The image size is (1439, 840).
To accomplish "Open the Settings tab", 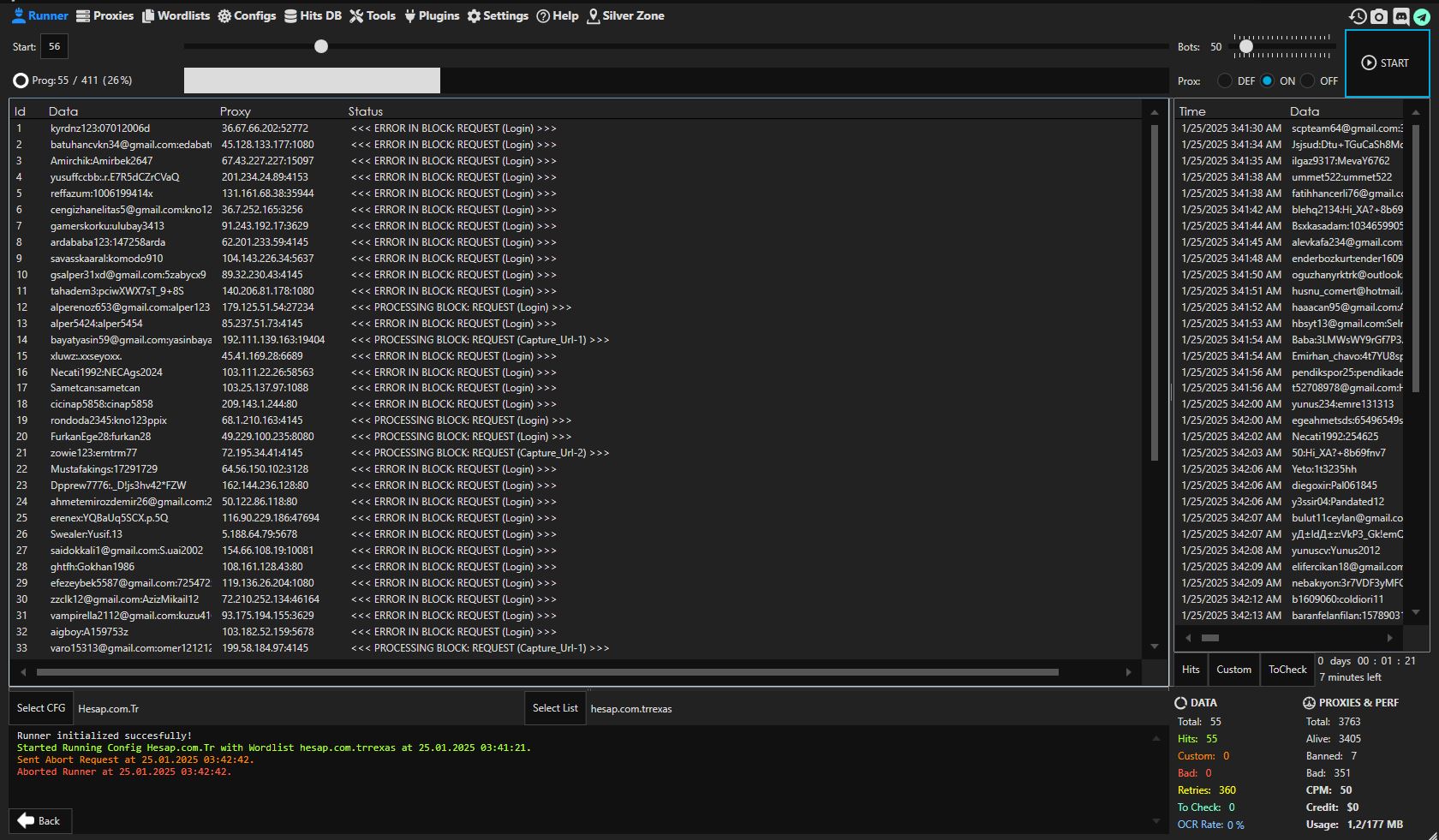I will (x=498, y=15).
